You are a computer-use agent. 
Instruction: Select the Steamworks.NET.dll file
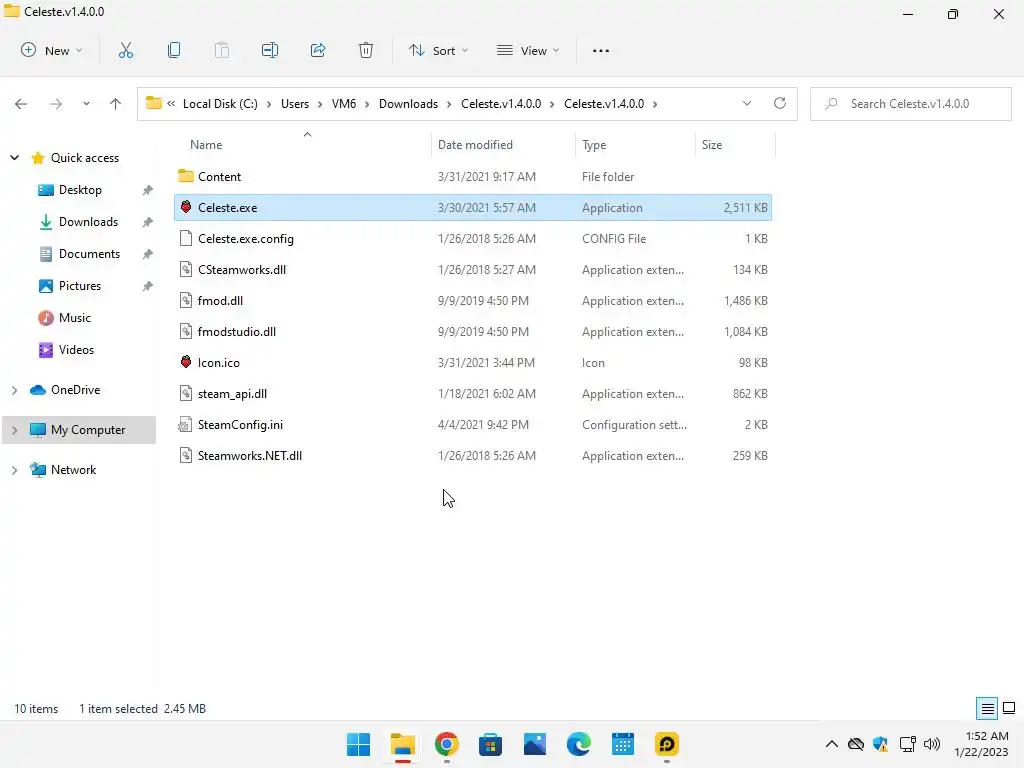pos(473,455)
